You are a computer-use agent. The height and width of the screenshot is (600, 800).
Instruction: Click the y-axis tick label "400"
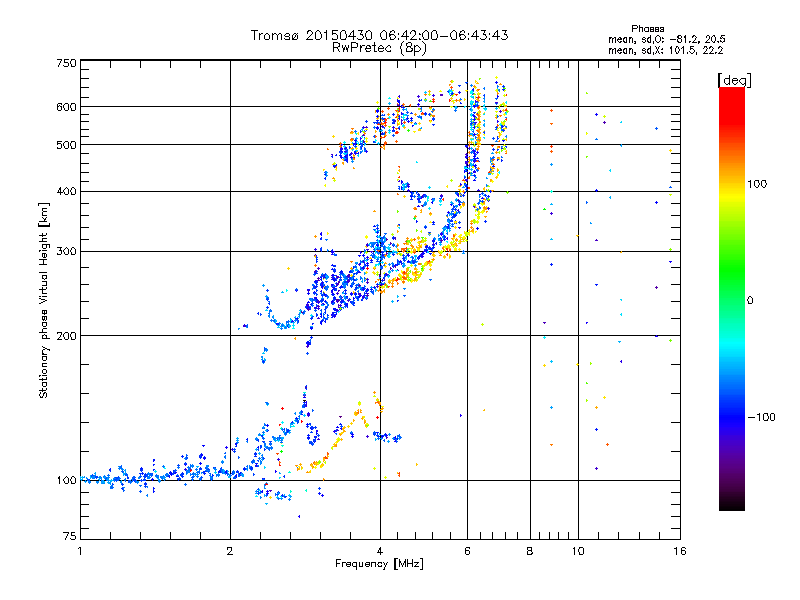point(66,192)
